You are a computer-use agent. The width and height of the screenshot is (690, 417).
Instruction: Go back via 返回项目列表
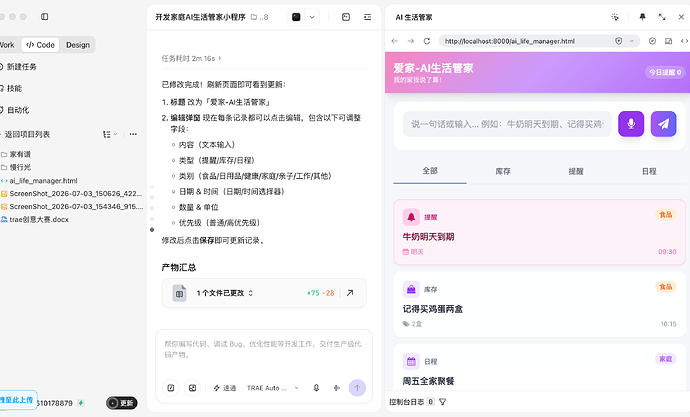click(25, 134)
